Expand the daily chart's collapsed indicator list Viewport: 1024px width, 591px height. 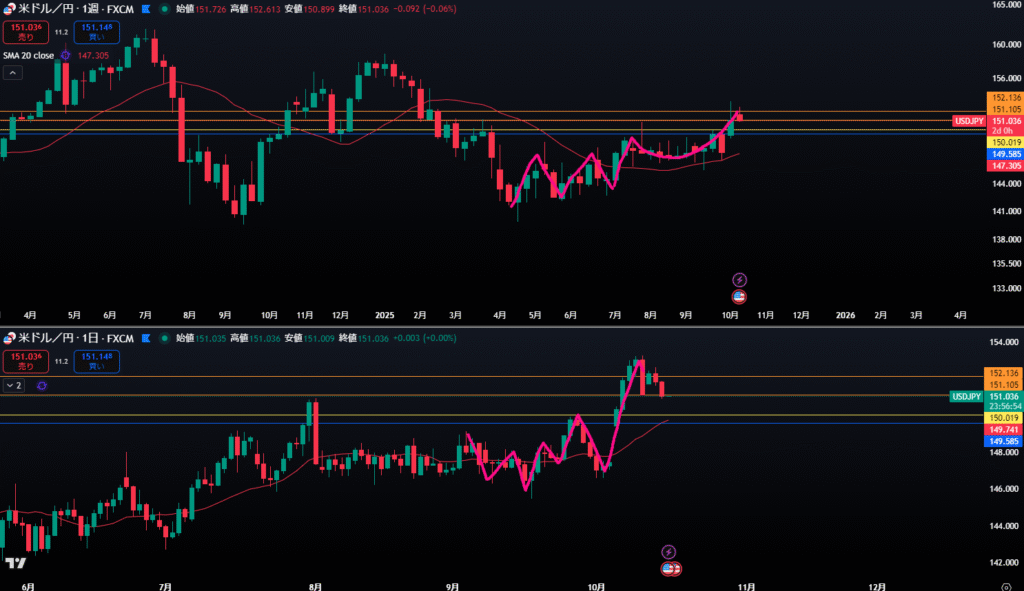[x=14, y=385]
